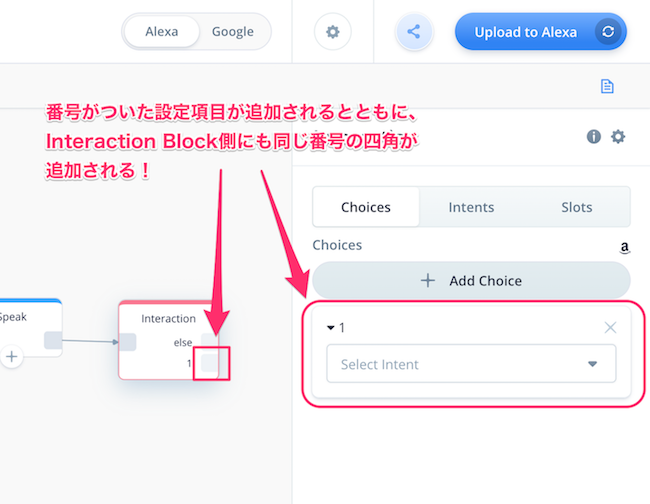Viewport: 650px width, 504px height.
Task: Click the Amazon logo icon beside Choices
Action: [x=624, y=247]
